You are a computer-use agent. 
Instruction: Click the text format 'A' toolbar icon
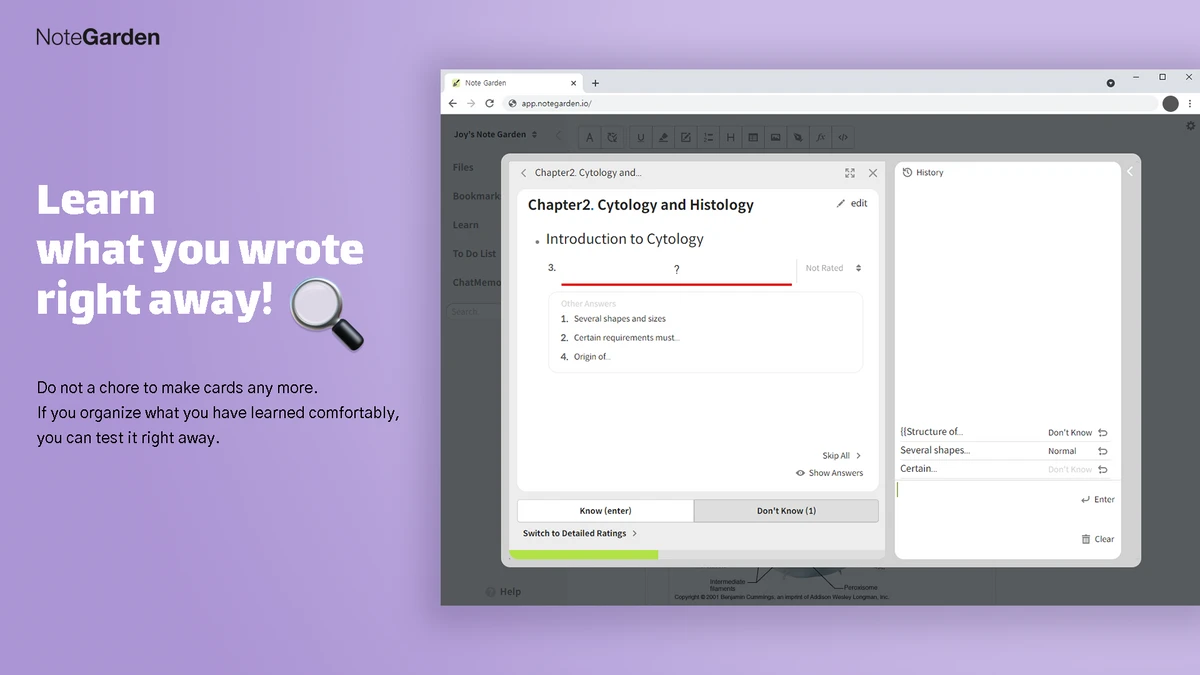pyautogui.click(x=589, y=138)
